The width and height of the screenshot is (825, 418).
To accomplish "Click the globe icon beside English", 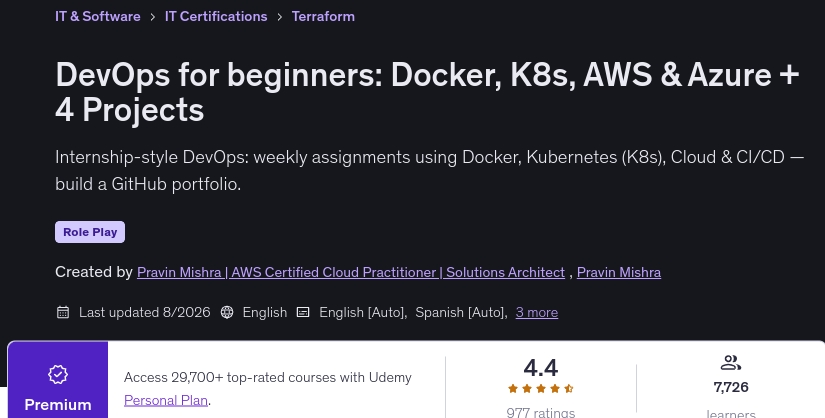I will [227, 312].
